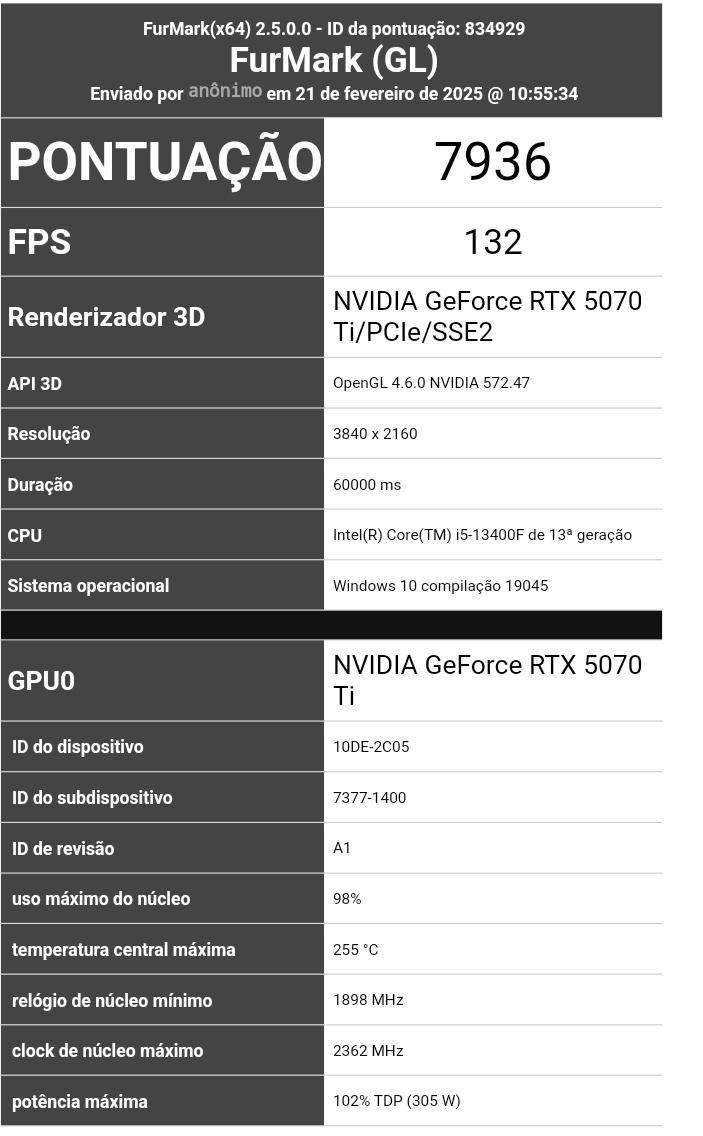Select the device ID 10DE-2C05
Viewport: 703px width, 1136px height.
tap(371, 747)
